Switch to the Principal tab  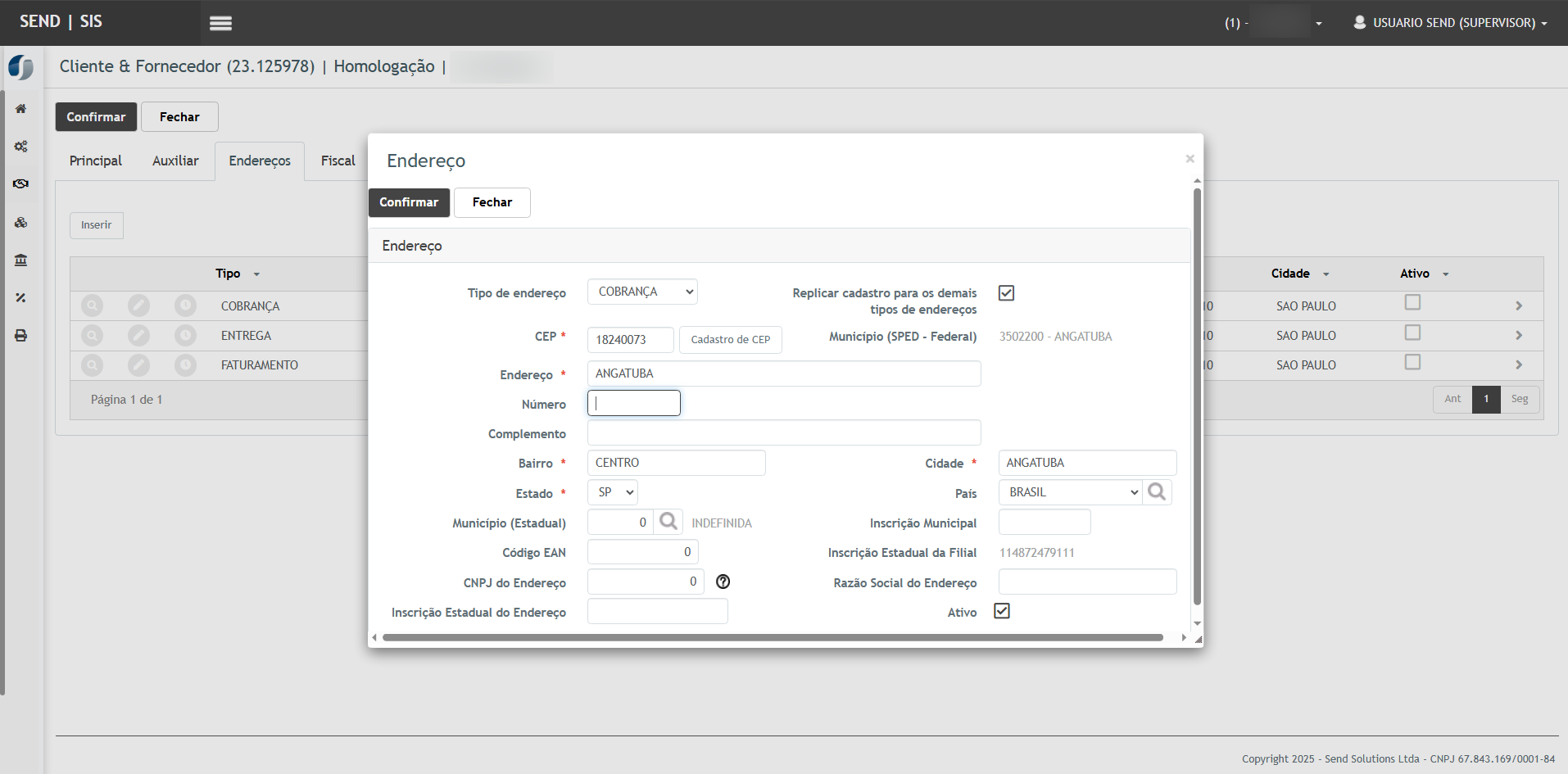96,161
